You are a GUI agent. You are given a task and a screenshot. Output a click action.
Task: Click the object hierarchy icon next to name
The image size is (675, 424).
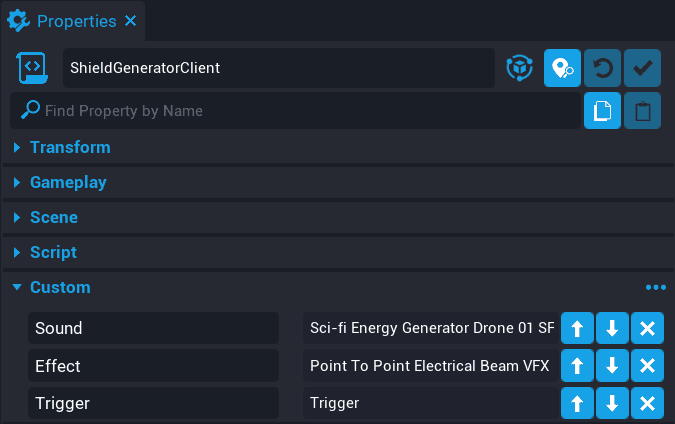click(x=519, y=68)
